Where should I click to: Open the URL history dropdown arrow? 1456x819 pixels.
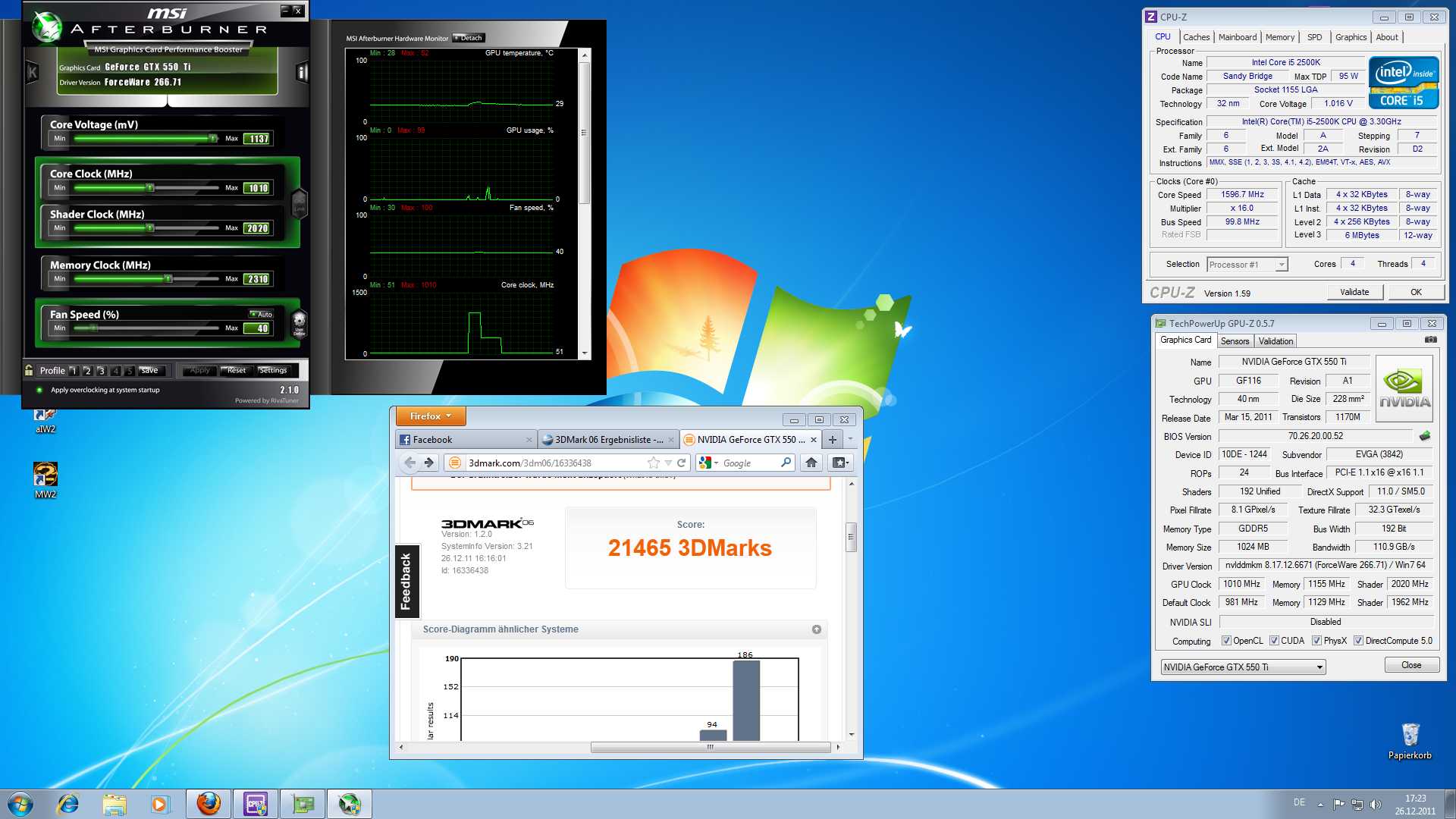coord(668,463)
